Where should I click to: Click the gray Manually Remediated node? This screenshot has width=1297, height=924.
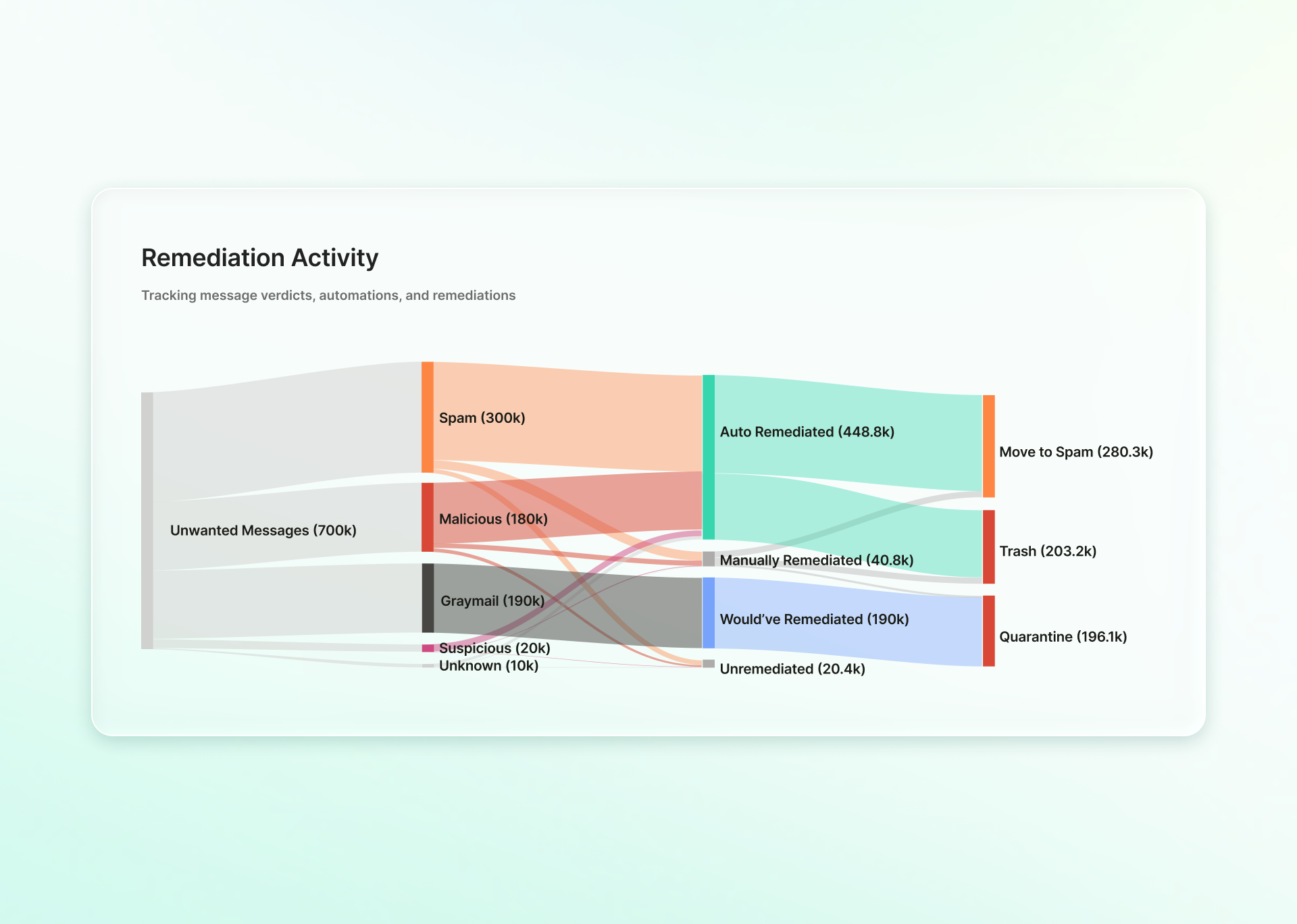(x=708, y=559)
